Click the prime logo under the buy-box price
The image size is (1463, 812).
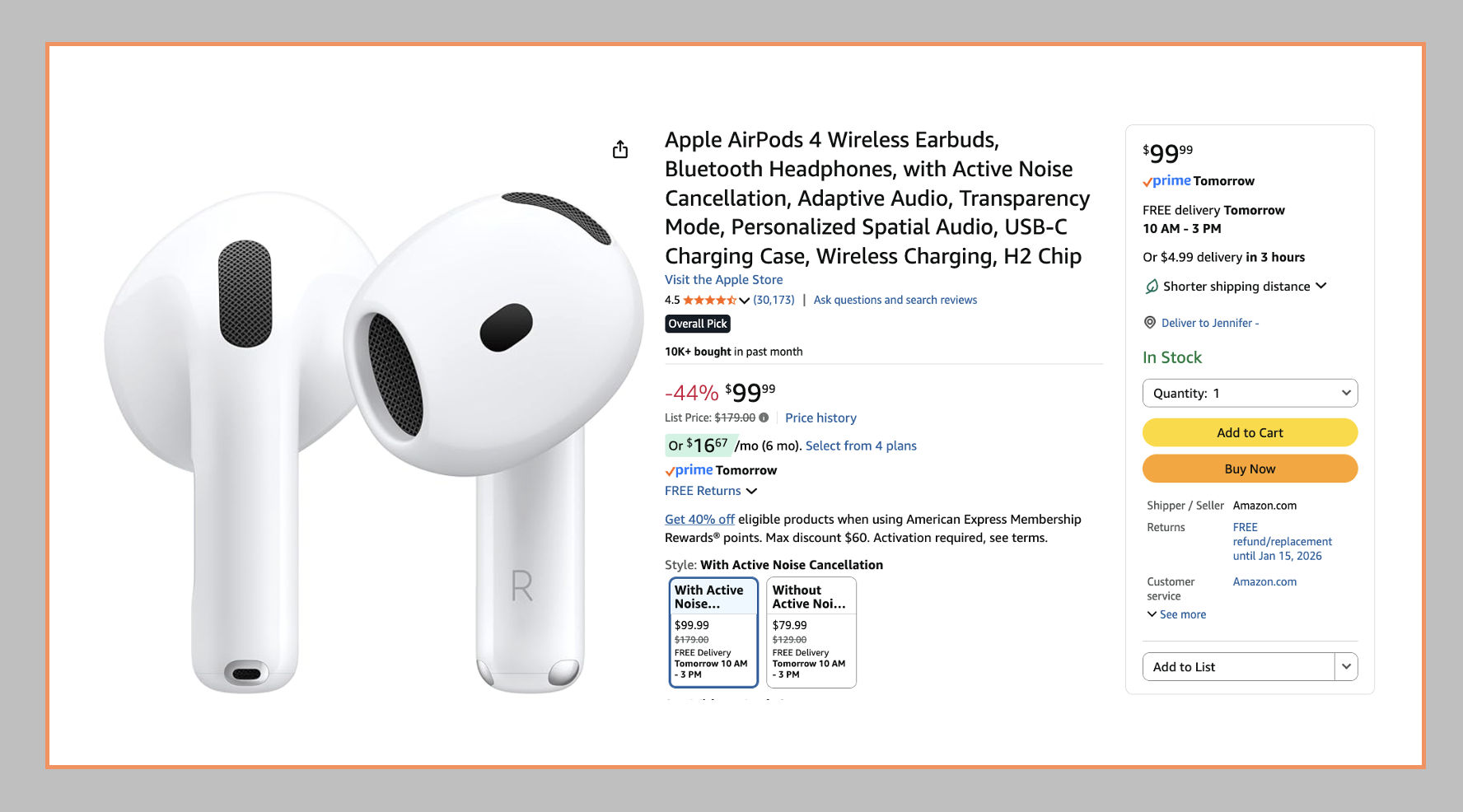(x=1167, y=181)
